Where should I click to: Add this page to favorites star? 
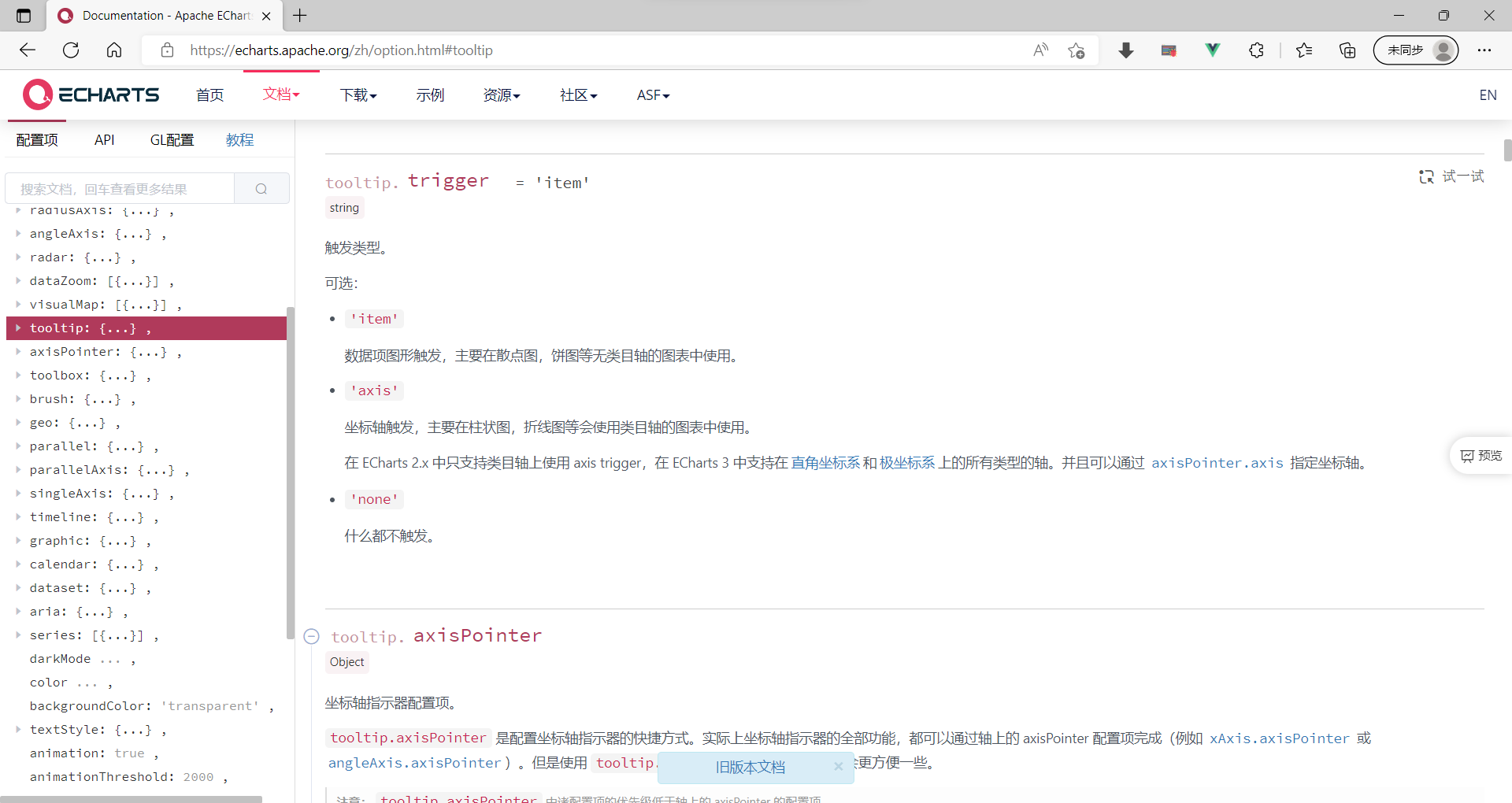pos(1077,50)
